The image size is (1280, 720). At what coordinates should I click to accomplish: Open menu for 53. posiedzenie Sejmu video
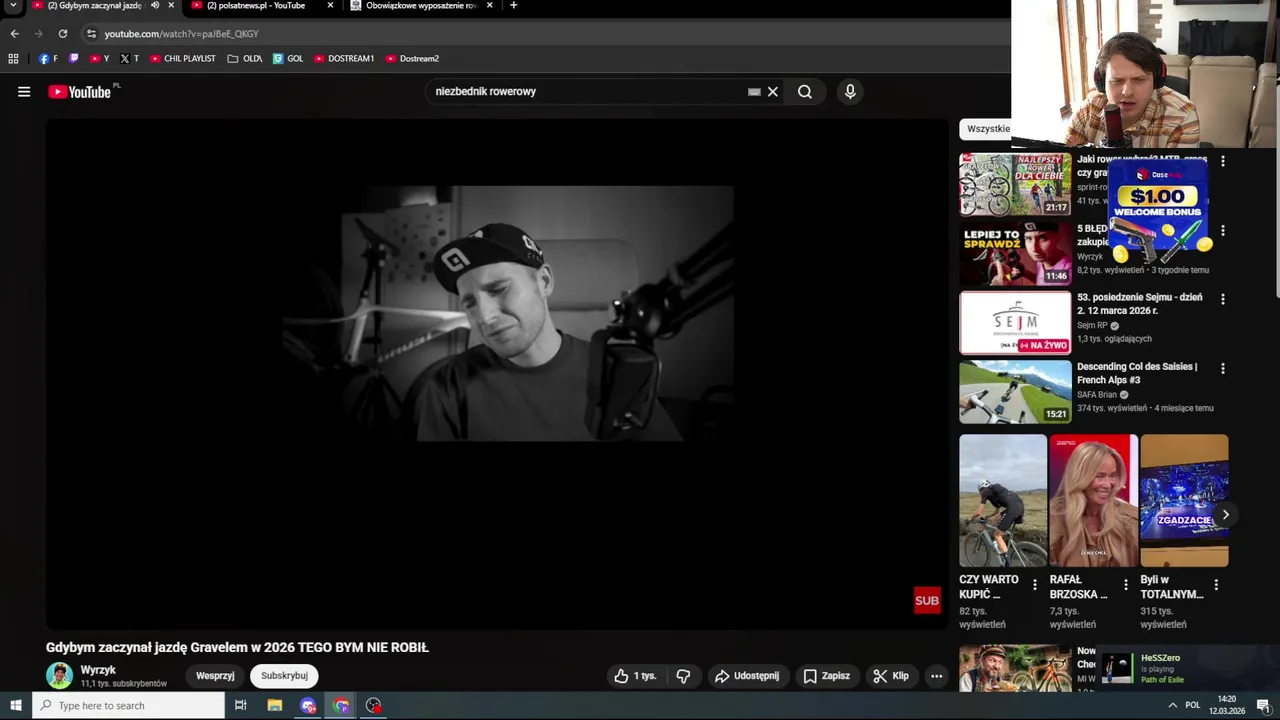point(1222,299)
